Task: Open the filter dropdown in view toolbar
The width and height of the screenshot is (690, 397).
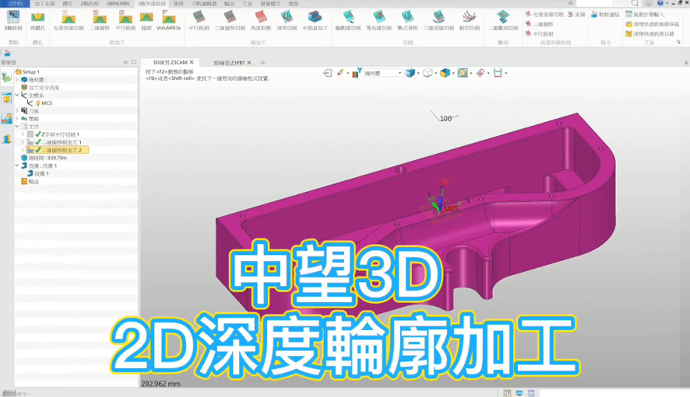Action: (382, 73)
